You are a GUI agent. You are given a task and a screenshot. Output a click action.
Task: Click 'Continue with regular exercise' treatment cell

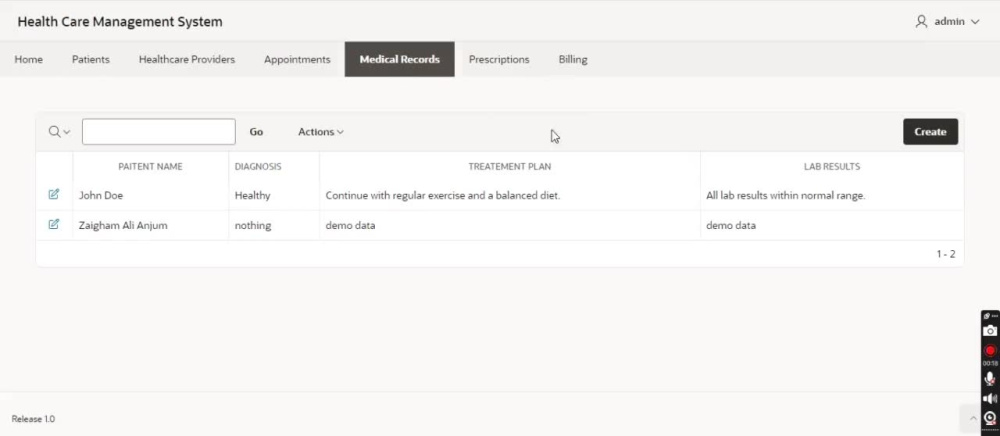[x=510, y=196]
